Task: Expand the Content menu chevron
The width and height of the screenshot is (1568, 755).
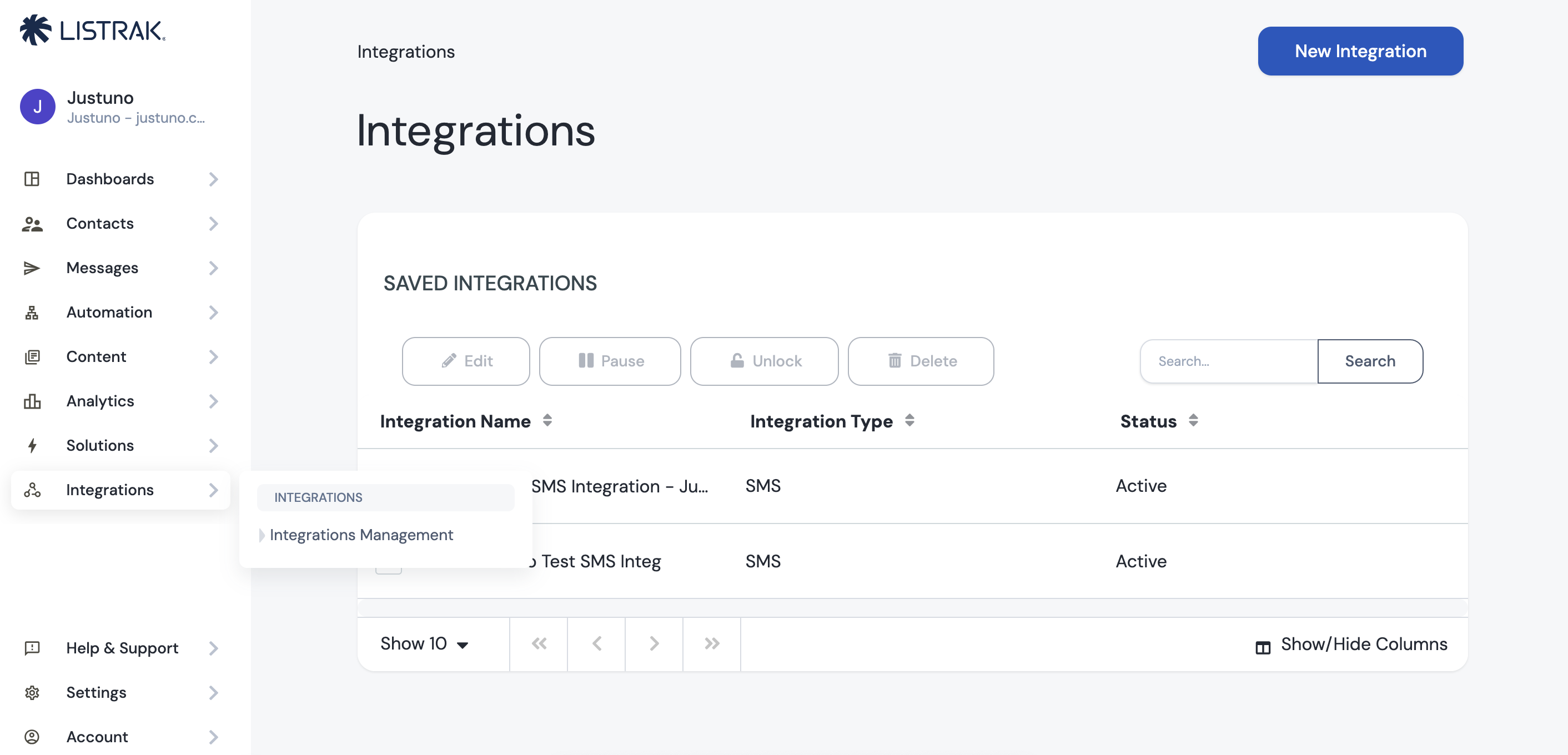Action: [x=213, y=357]
